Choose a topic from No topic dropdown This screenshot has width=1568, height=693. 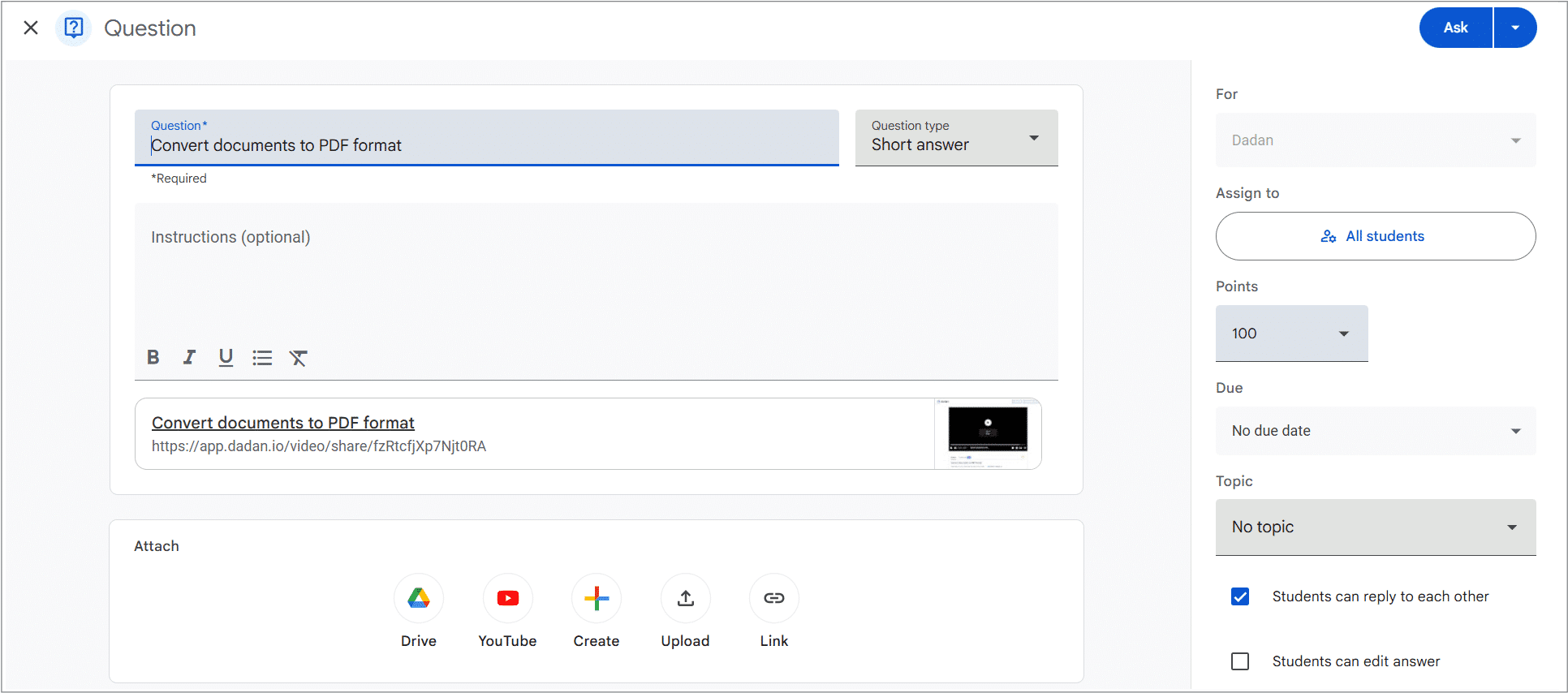pos(1375,527)
